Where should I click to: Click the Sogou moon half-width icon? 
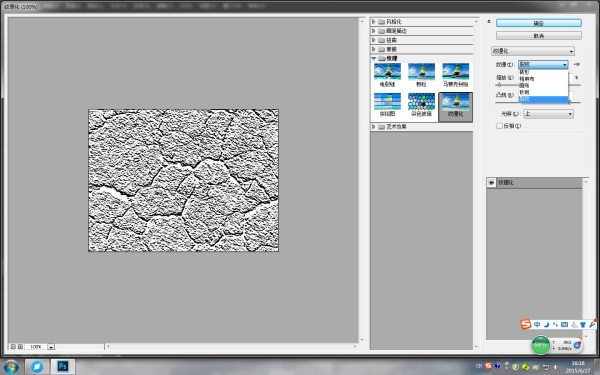(546, 324)
